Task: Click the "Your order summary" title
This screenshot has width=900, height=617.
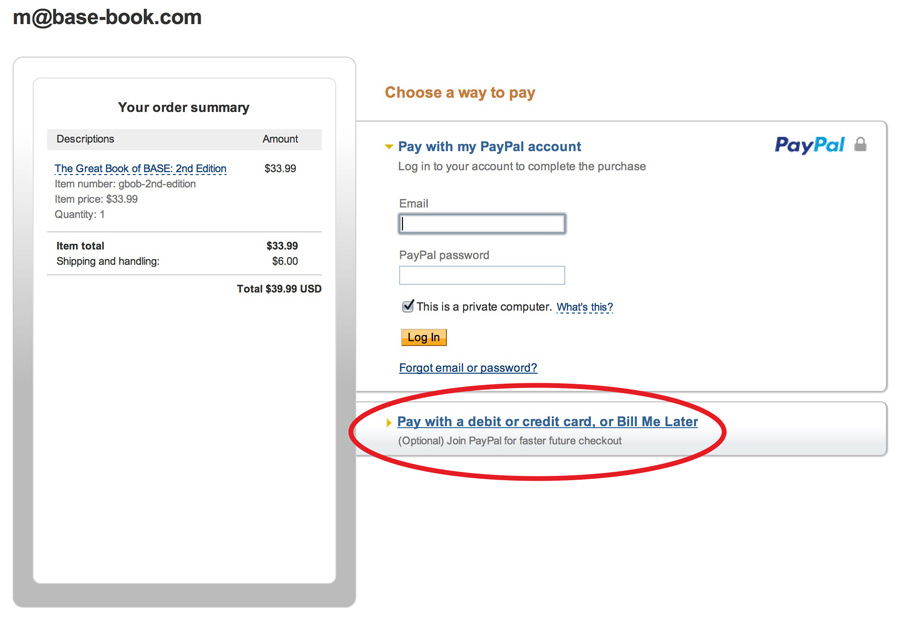Action: coord(184,107)
